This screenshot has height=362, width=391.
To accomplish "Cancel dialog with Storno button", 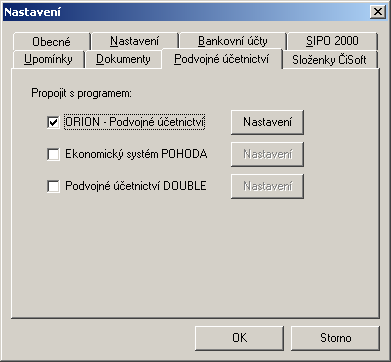I will click(336, 338).
